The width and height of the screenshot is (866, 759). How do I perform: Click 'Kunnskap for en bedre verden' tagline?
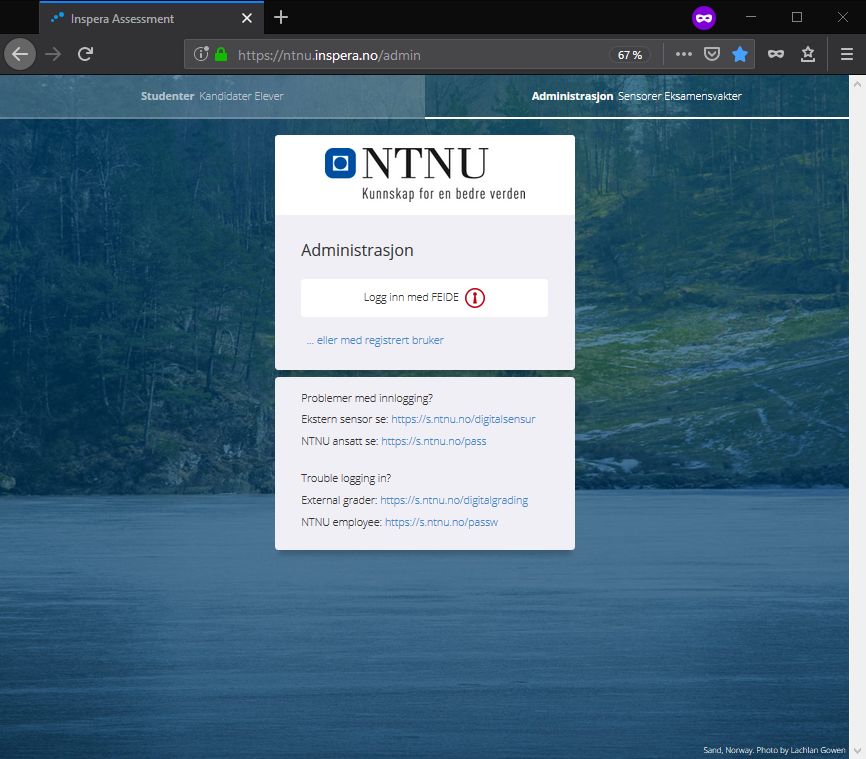(443, 194)
